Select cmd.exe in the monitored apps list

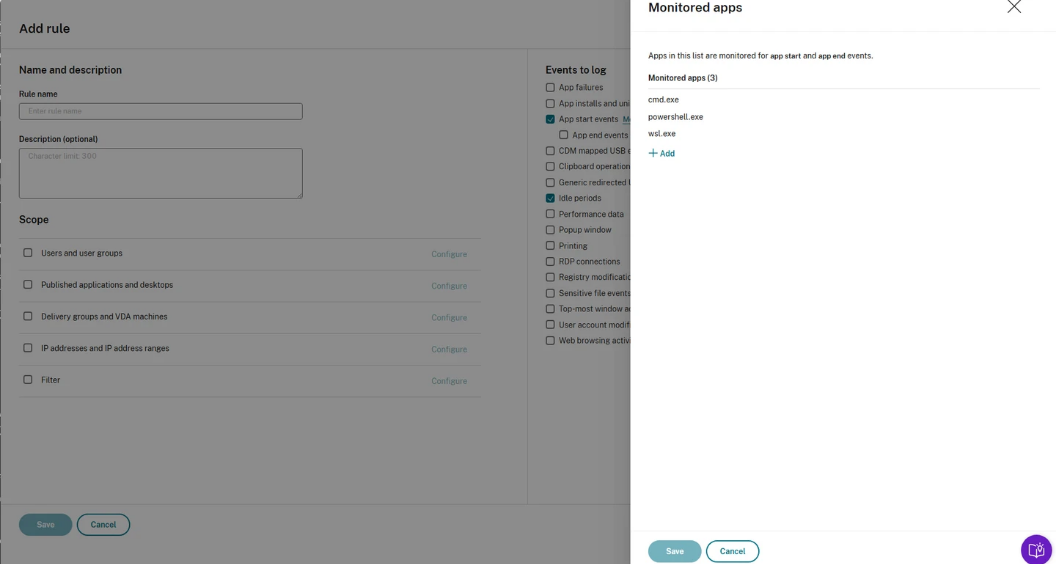pyautogui.click(x=663, y=99)
